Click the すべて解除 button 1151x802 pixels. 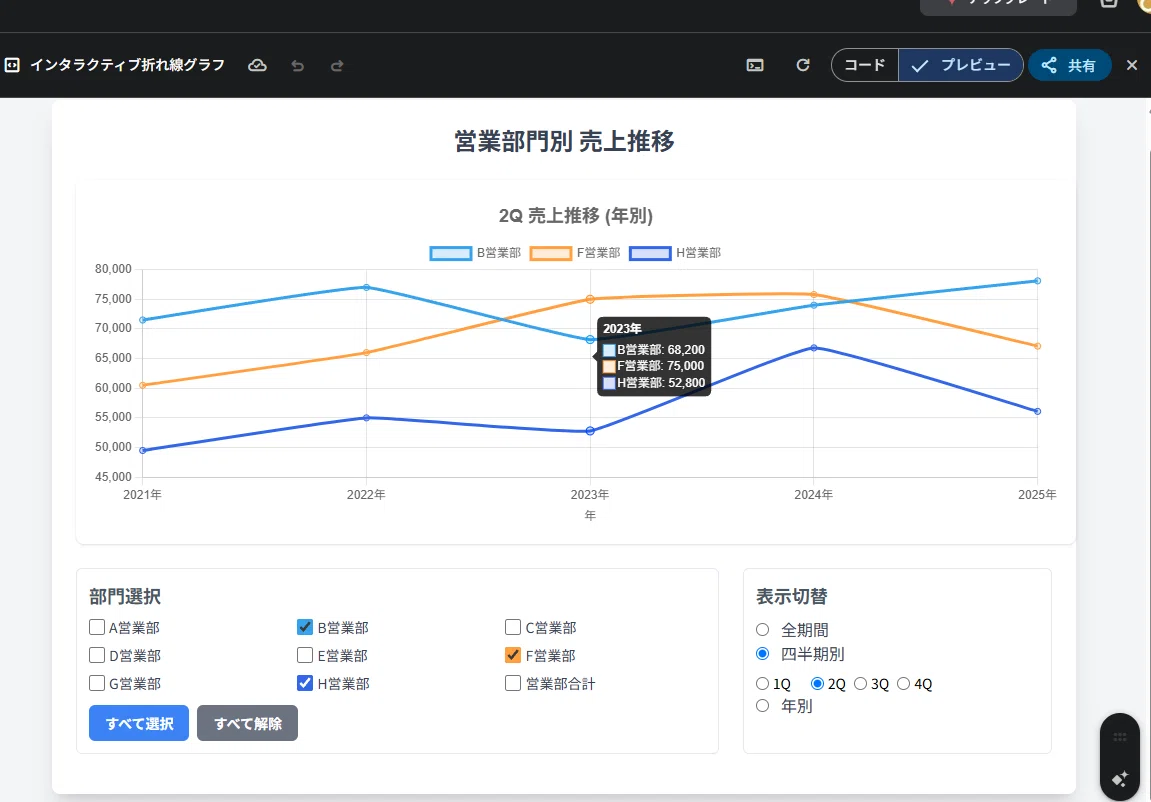pos(247,723)
